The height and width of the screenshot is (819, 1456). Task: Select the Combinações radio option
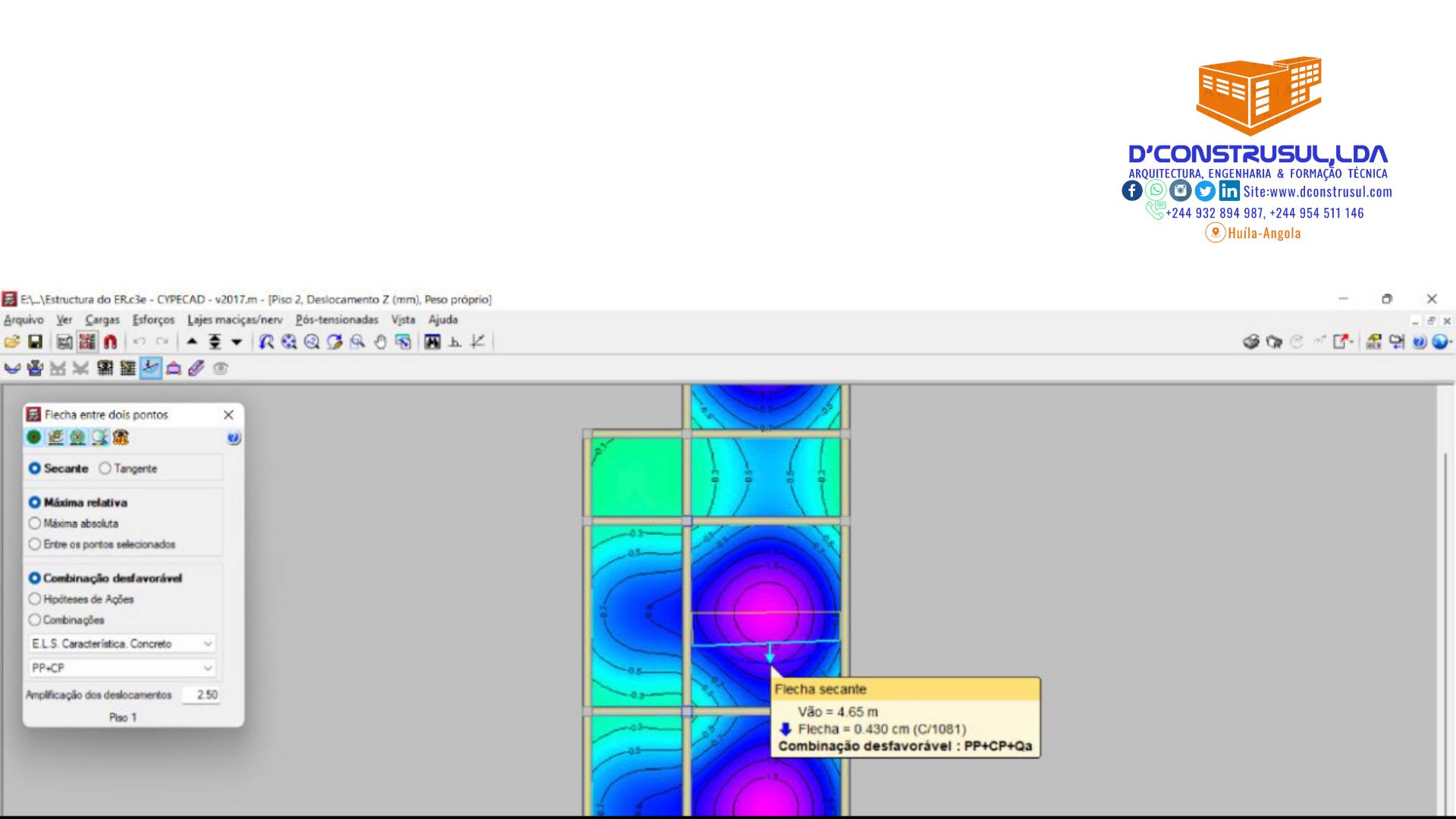66,620
